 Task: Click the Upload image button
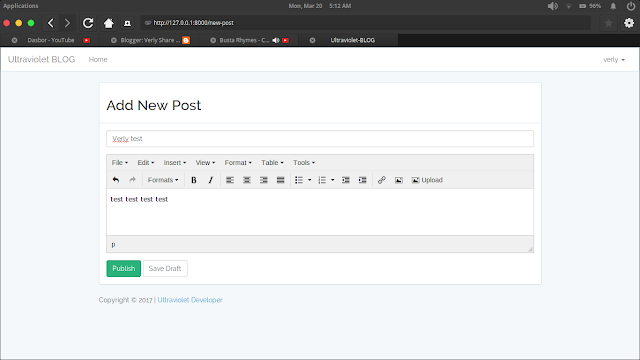427,180
